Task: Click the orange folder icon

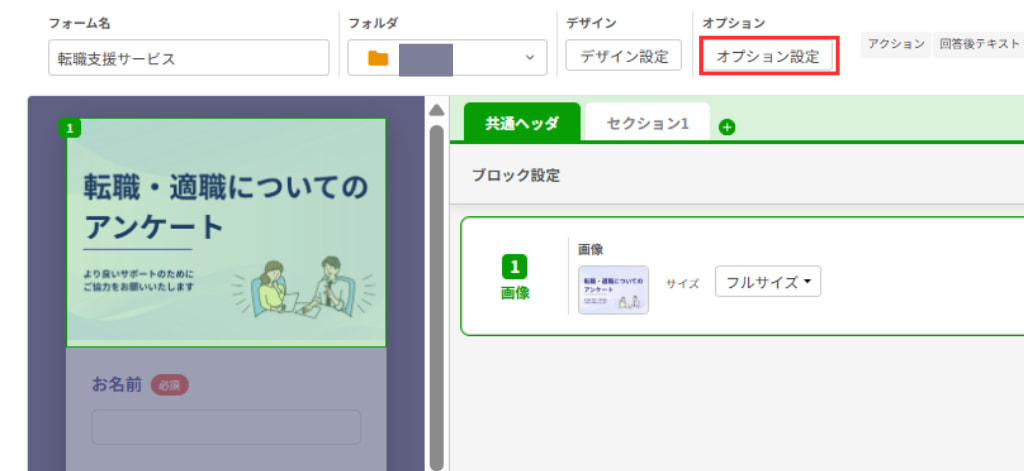Action: (378, 58)
